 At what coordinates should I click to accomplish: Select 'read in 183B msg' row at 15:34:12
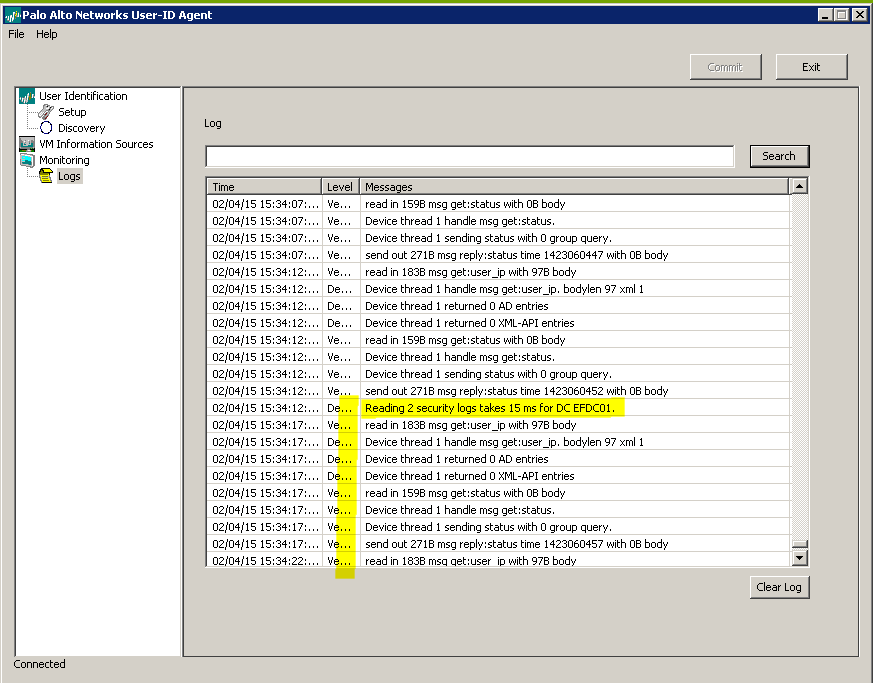pos(498,272)
